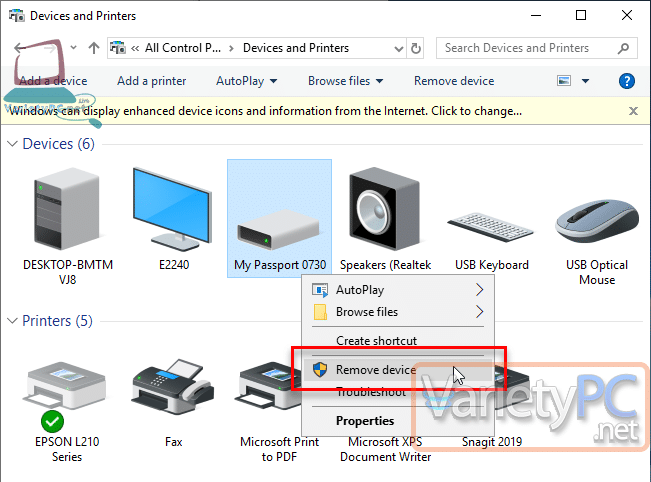Click the control panel icon in address bar

tap(118, 48)
